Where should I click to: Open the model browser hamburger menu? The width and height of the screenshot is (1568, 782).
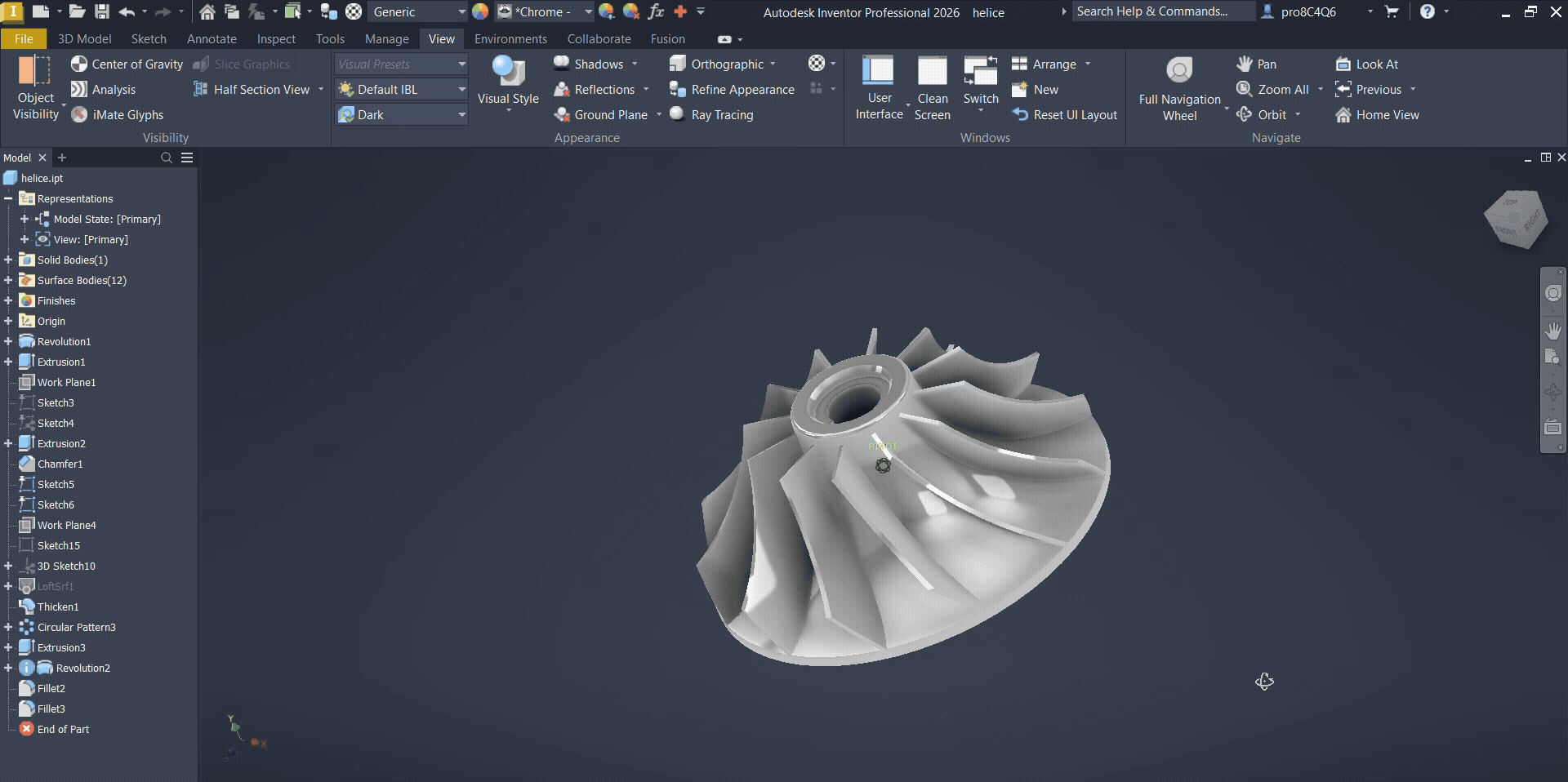[187, 158]
